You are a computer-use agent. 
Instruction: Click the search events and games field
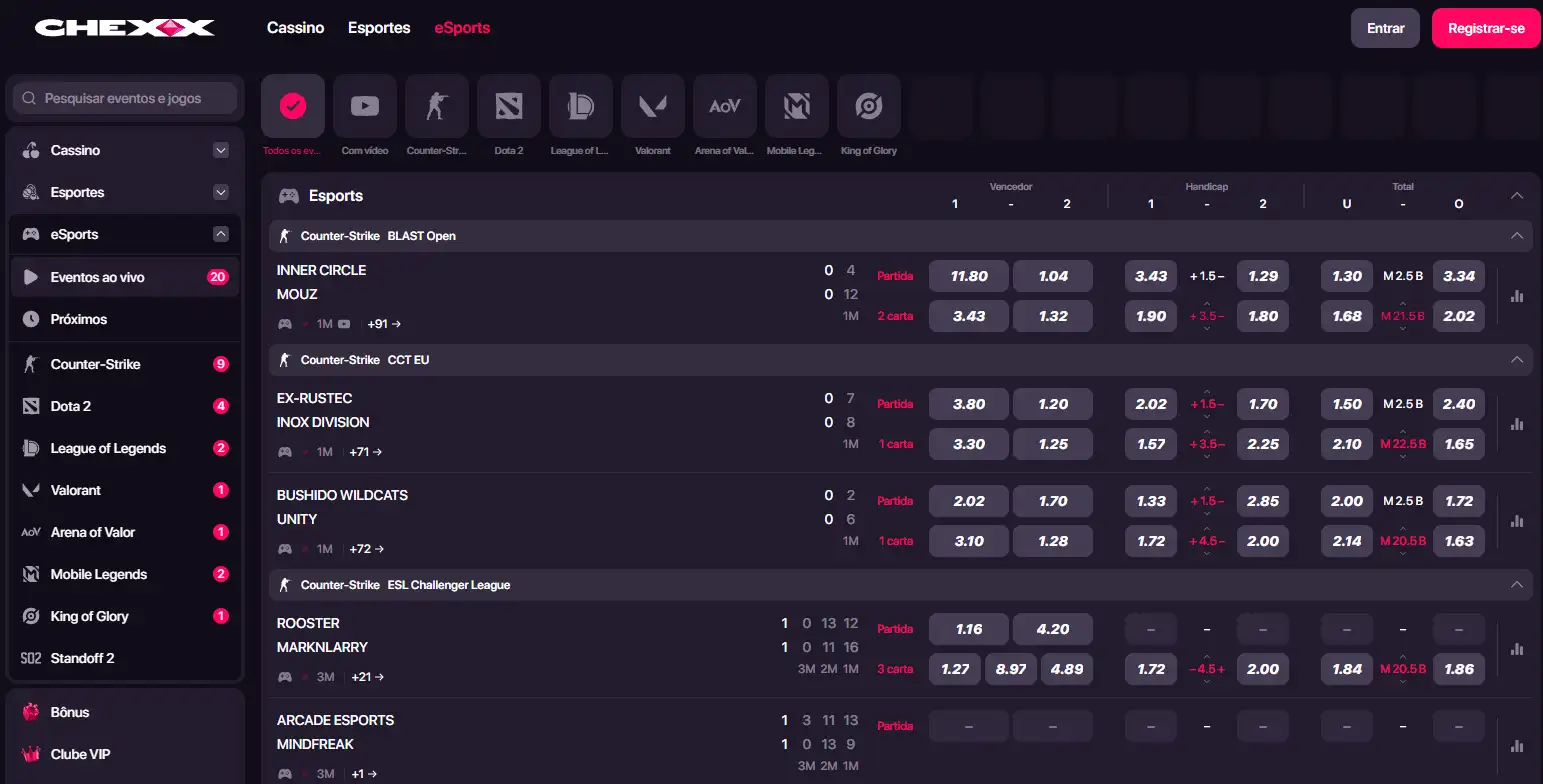pyautogui.click(x=125, y=98)
